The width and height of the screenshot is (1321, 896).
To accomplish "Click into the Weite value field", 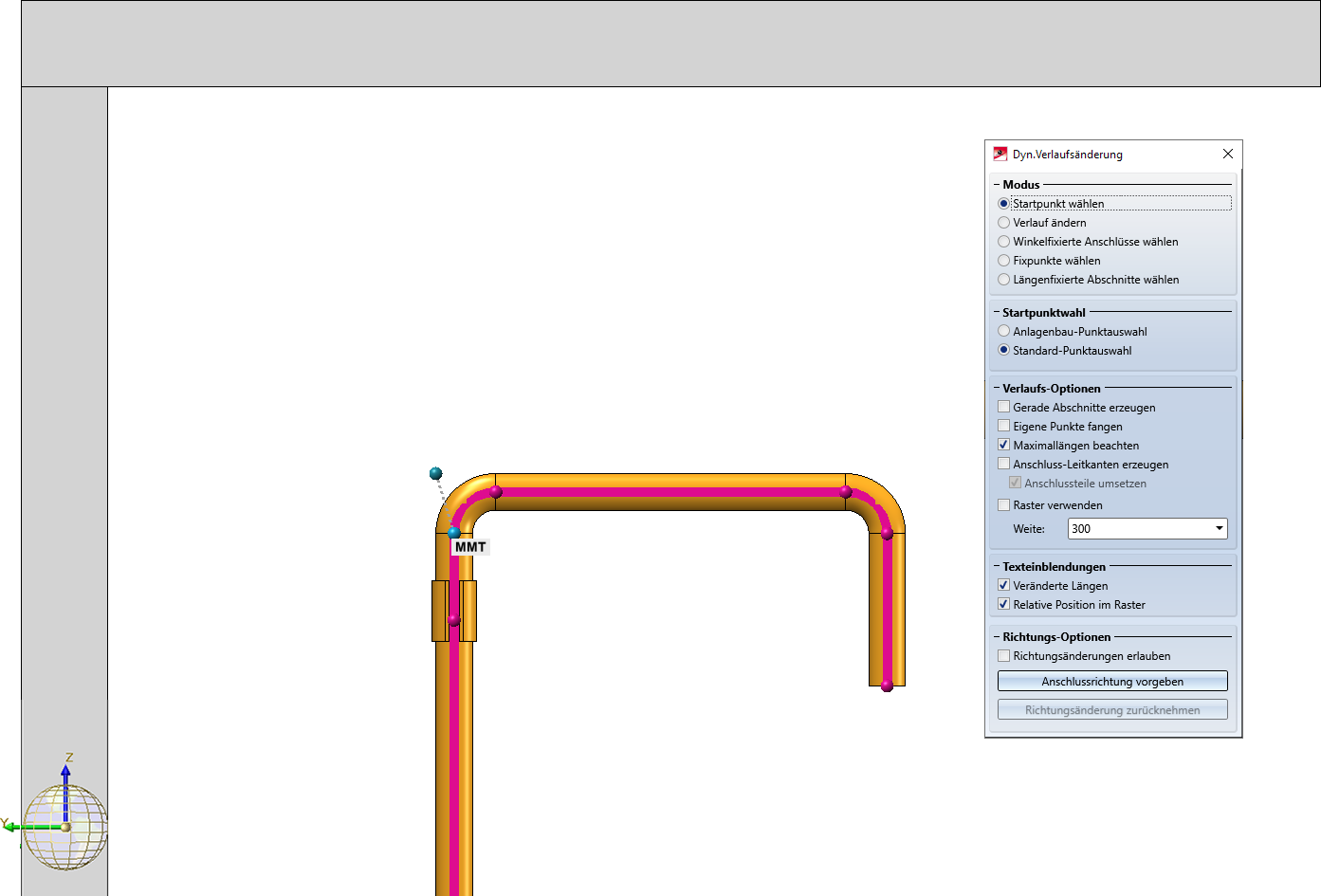I will pyautogui.click(x=1138, y=529).
